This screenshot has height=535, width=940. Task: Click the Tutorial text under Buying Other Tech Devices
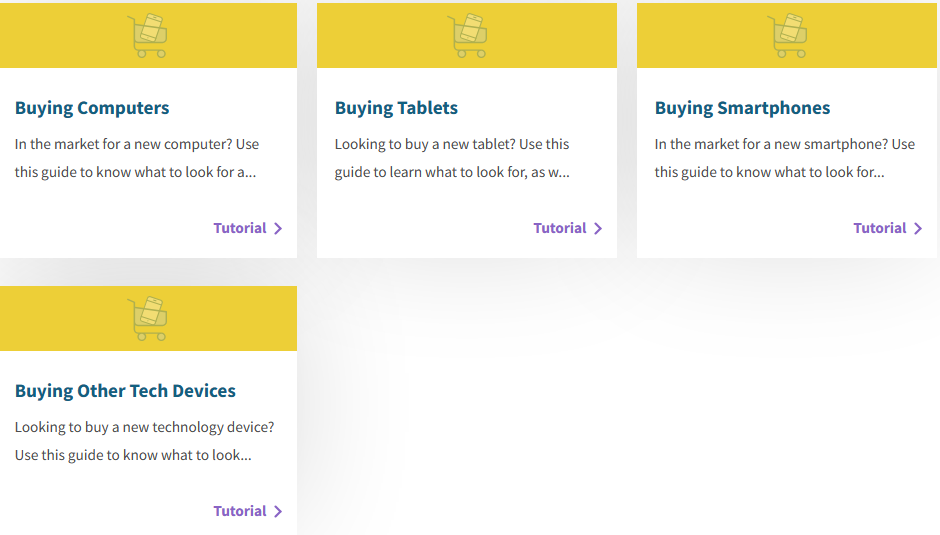click(x=240, y=511)
